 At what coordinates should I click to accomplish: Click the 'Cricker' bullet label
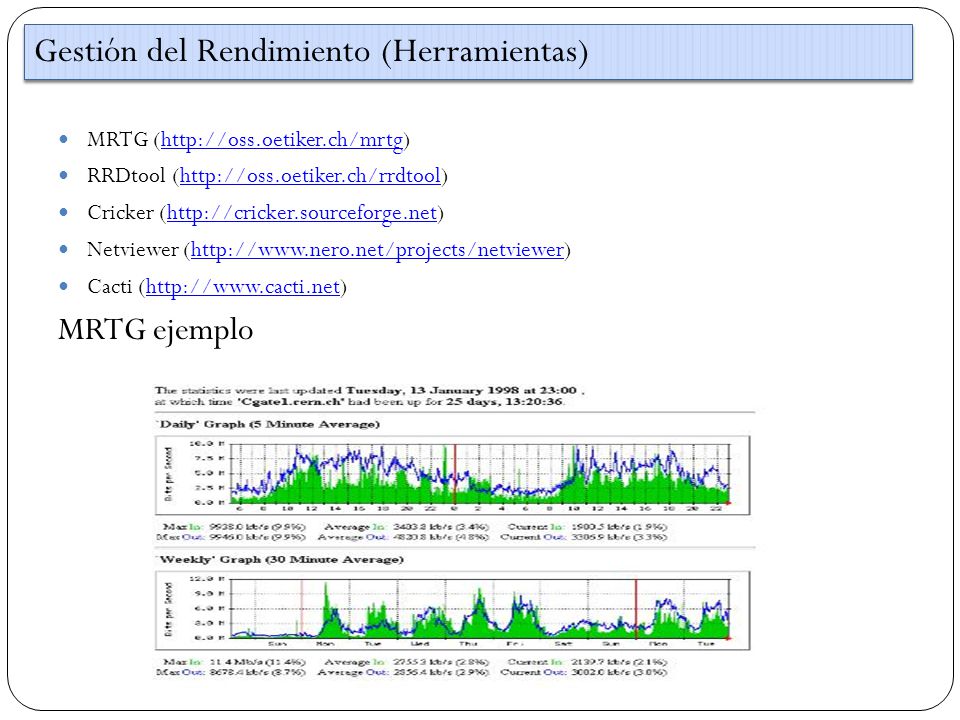121,212
